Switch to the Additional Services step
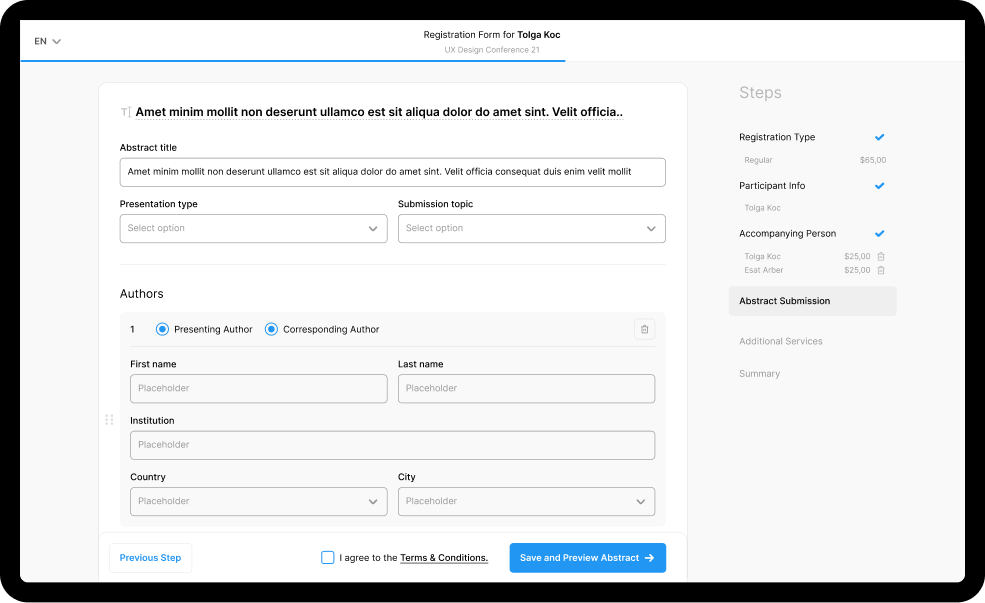985x603 pixels. 781,340
